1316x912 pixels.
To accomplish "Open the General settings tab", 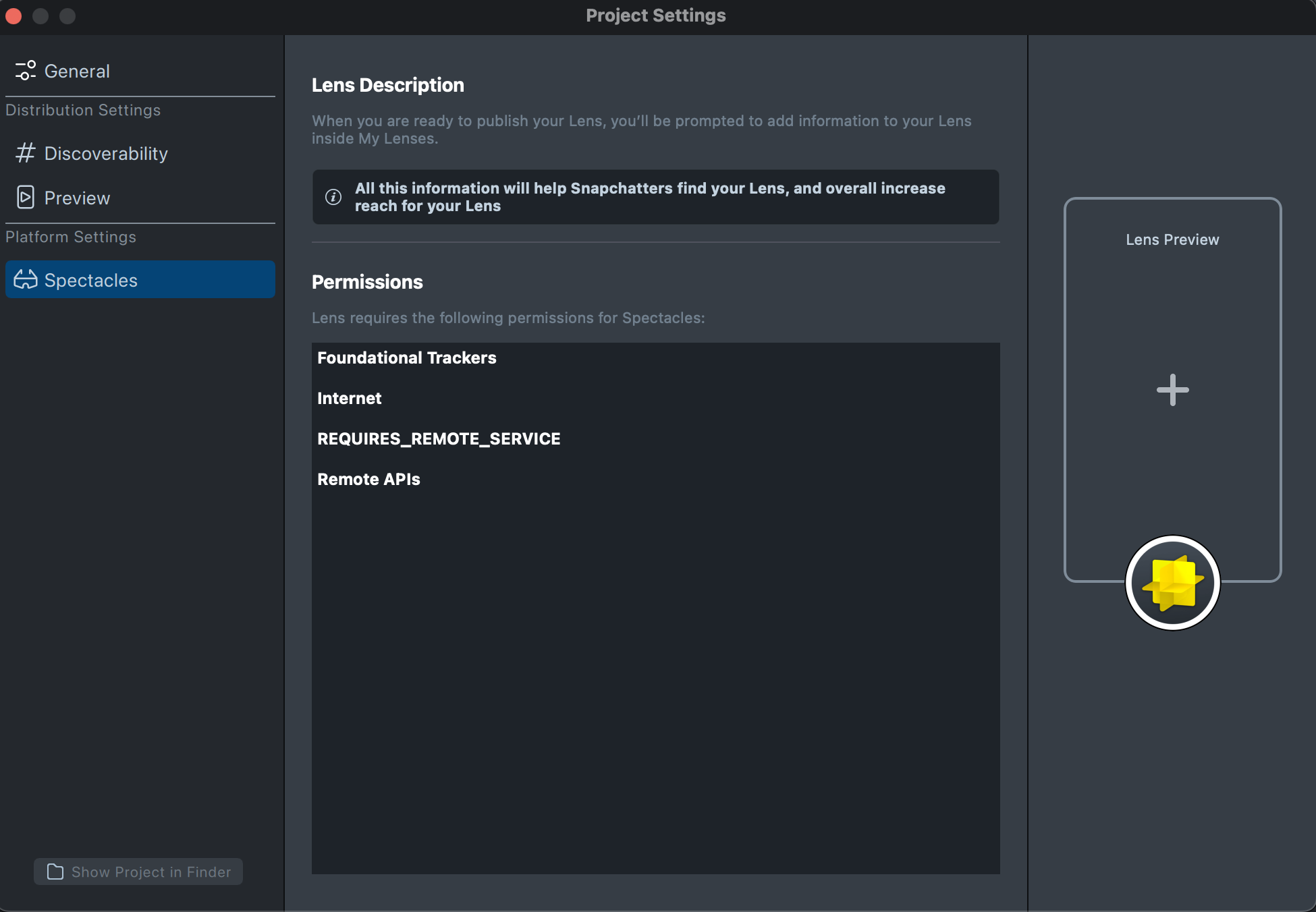I will (x=77, y=71).
